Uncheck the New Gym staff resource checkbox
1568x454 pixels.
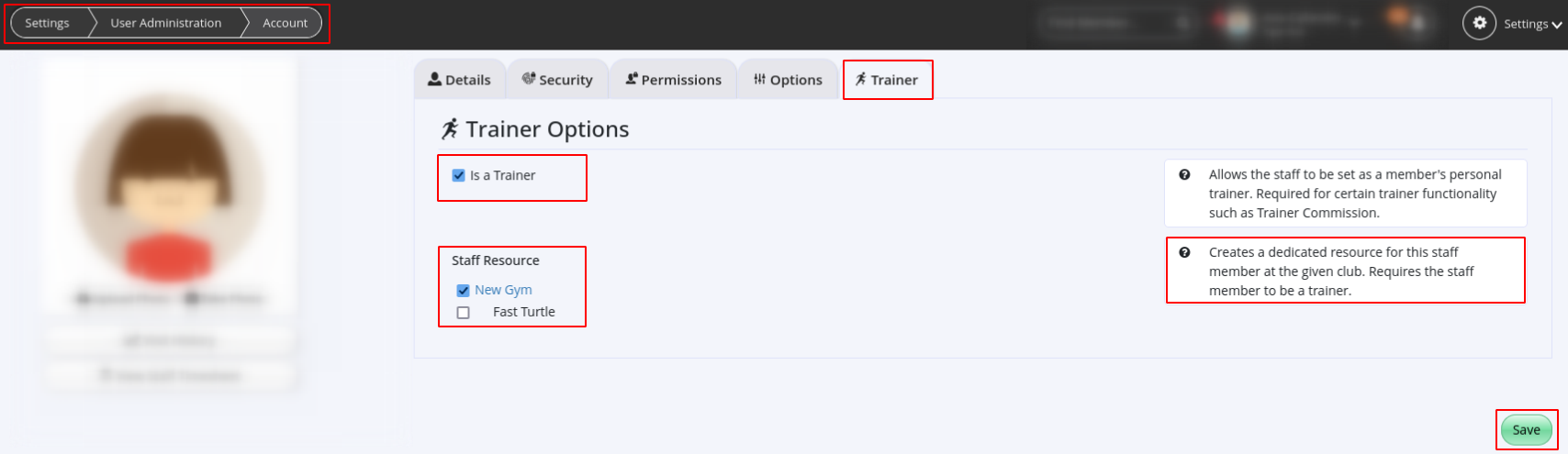[x=463, y=290]
